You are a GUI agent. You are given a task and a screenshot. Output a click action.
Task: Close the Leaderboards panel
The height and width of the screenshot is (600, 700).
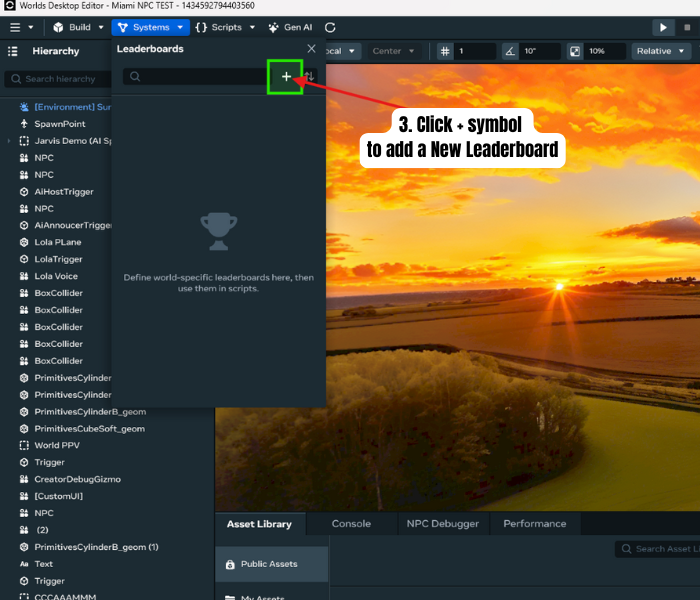[x=311, y=48]
